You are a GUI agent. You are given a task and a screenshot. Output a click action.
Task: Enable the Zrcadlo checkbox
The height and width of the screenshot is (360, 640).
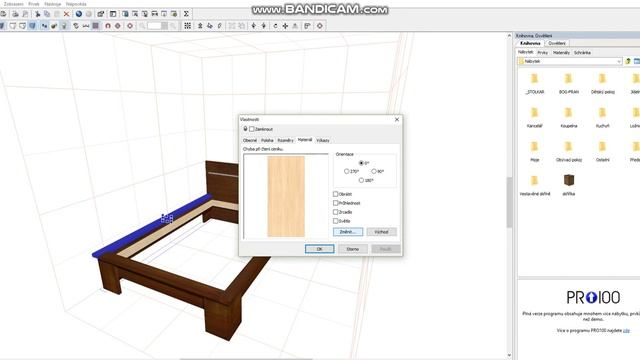[336, 212]
